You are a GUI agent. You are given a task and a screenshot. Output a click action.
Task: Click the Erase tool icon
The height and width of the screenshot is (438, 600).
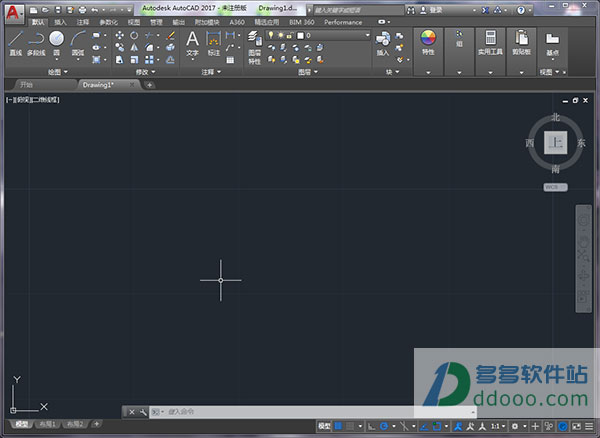(171, 36)
